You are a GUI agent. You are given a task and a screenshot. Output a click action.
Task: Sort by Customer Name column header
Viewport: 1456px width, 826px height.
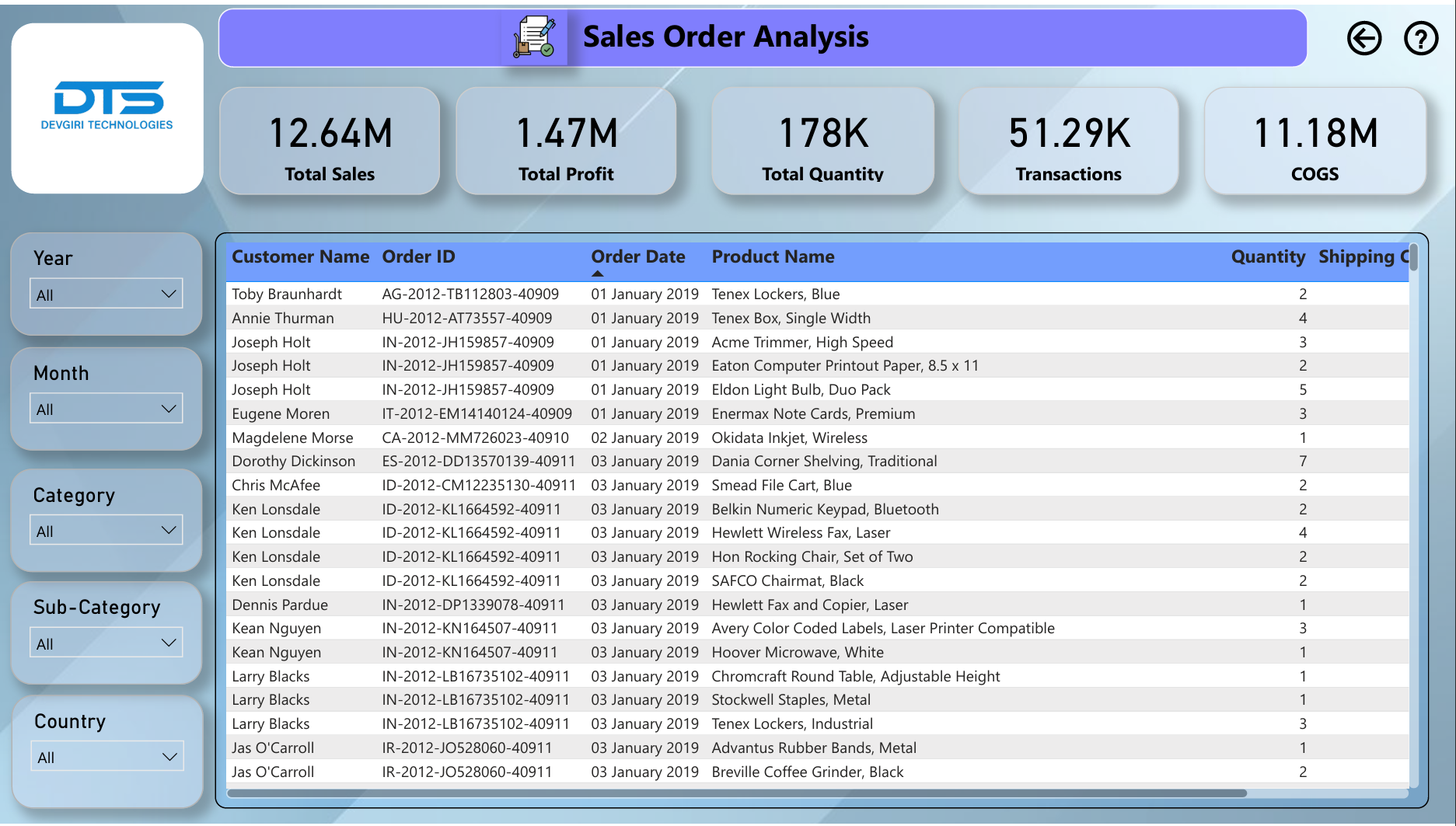click(300, 256)
